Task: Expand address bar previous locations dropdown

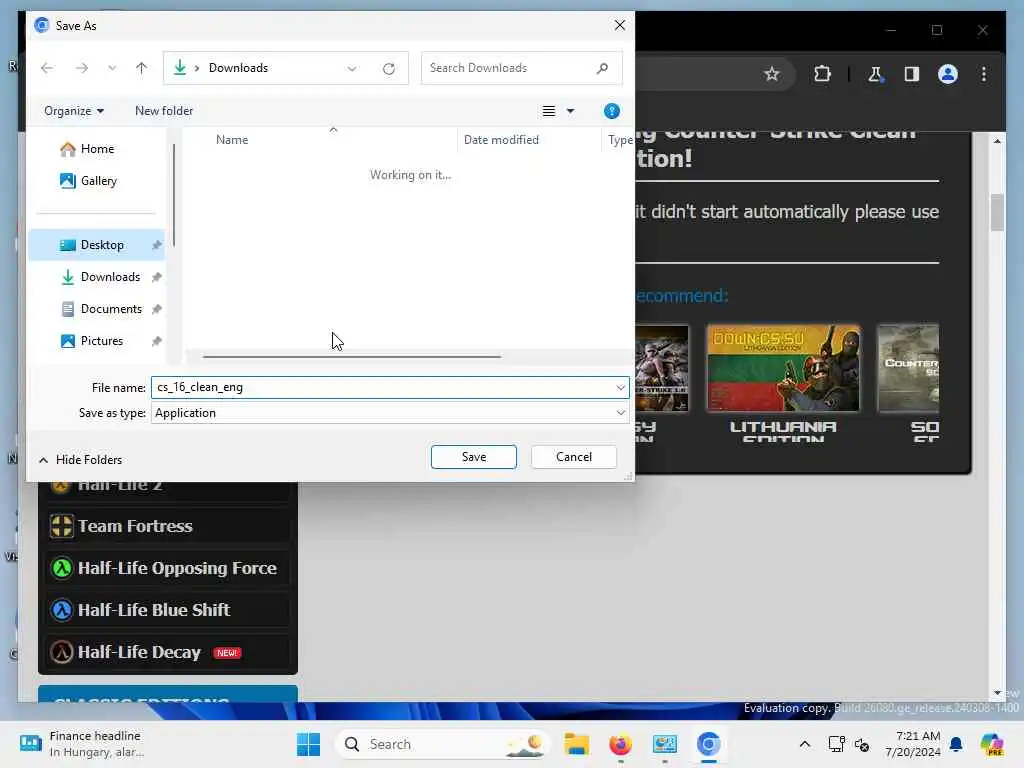Action: [x=352, y=69]
